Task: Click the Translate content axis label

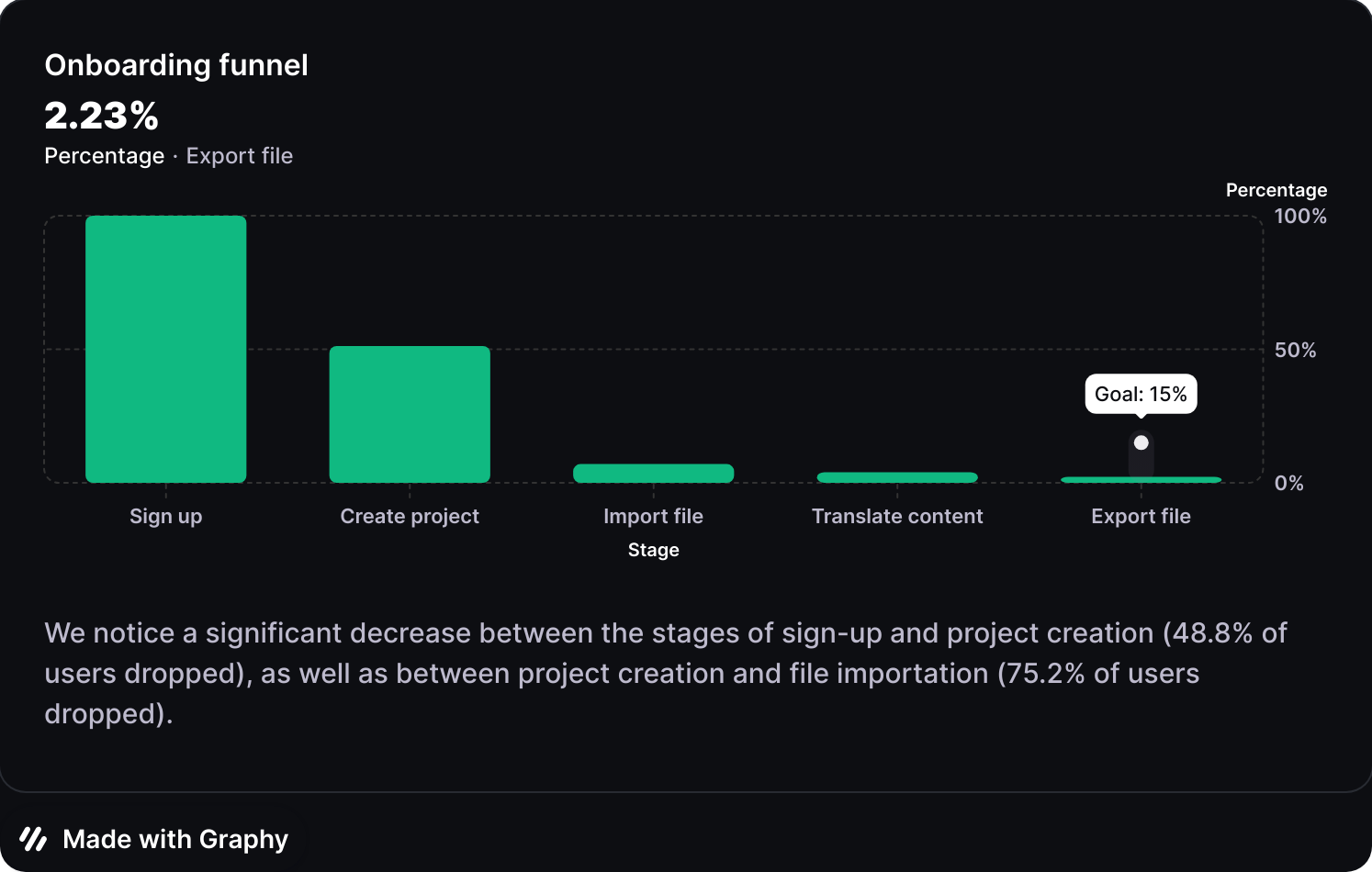Action: click(897, 516)
